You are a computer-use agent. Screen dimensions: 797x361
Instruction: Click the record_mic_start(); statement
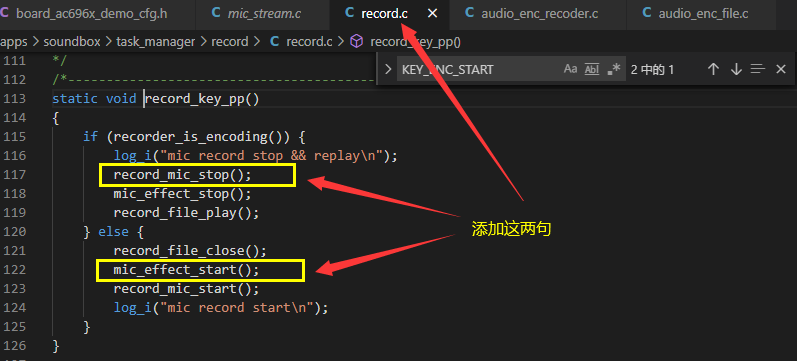186,289
